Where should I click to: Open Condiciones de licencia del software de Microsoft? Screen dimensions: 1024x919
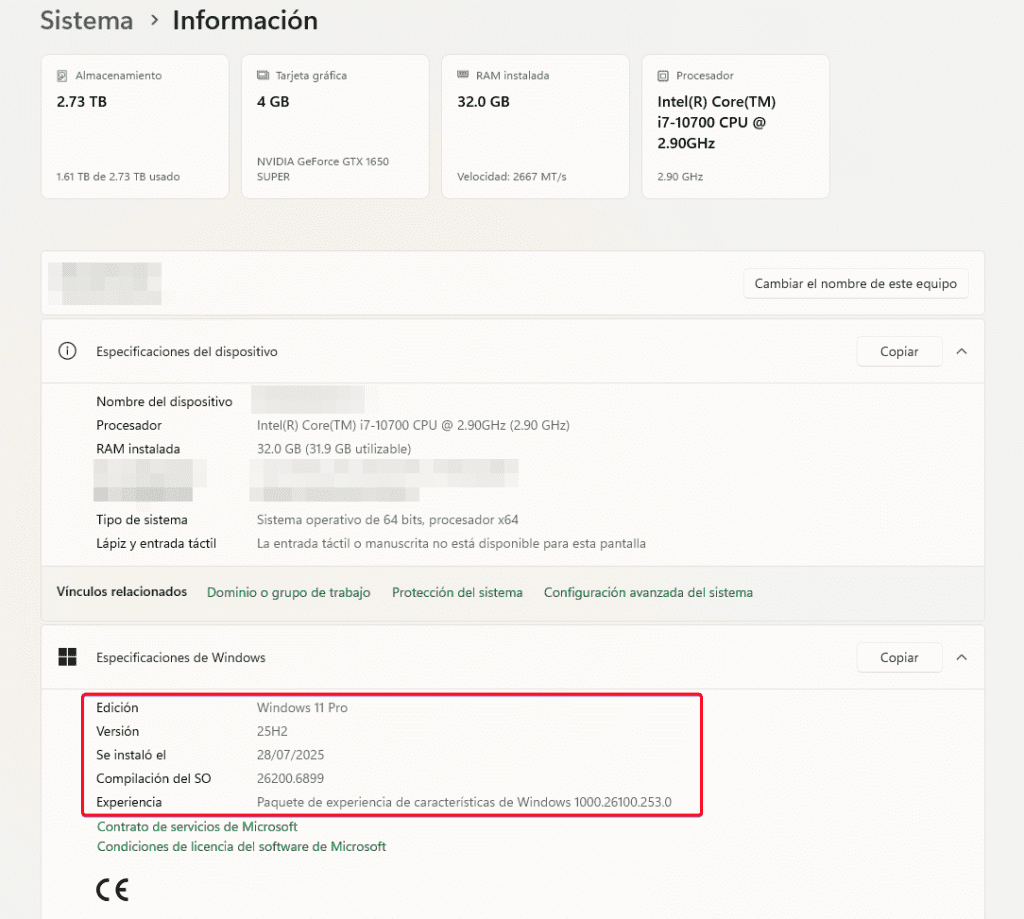click(x=241, y=846)
